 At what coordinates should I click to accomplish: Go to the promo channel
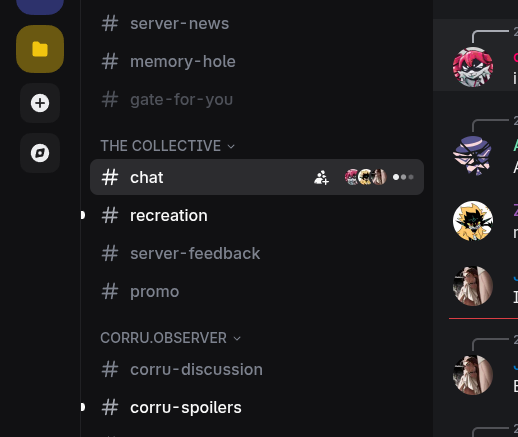click(257, 291)
